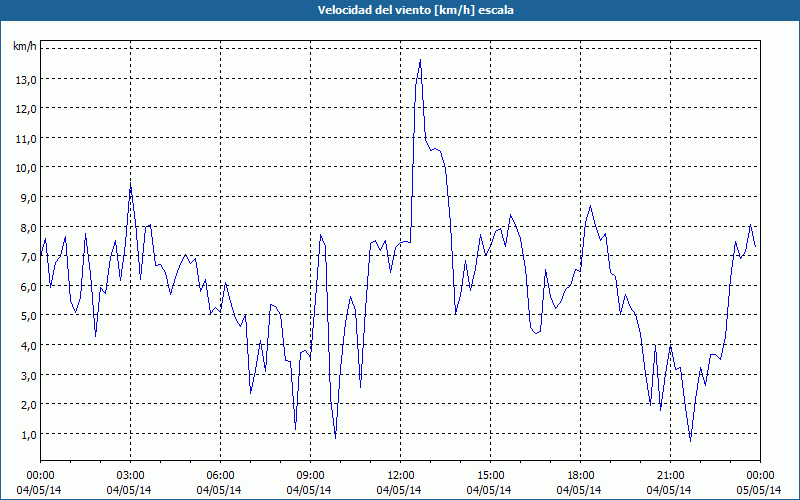This screenshot has width=800, height=500.
Task: Click the chart title 'Velocidad del viento [km/h] escala'
Action: tap(415, 10)
